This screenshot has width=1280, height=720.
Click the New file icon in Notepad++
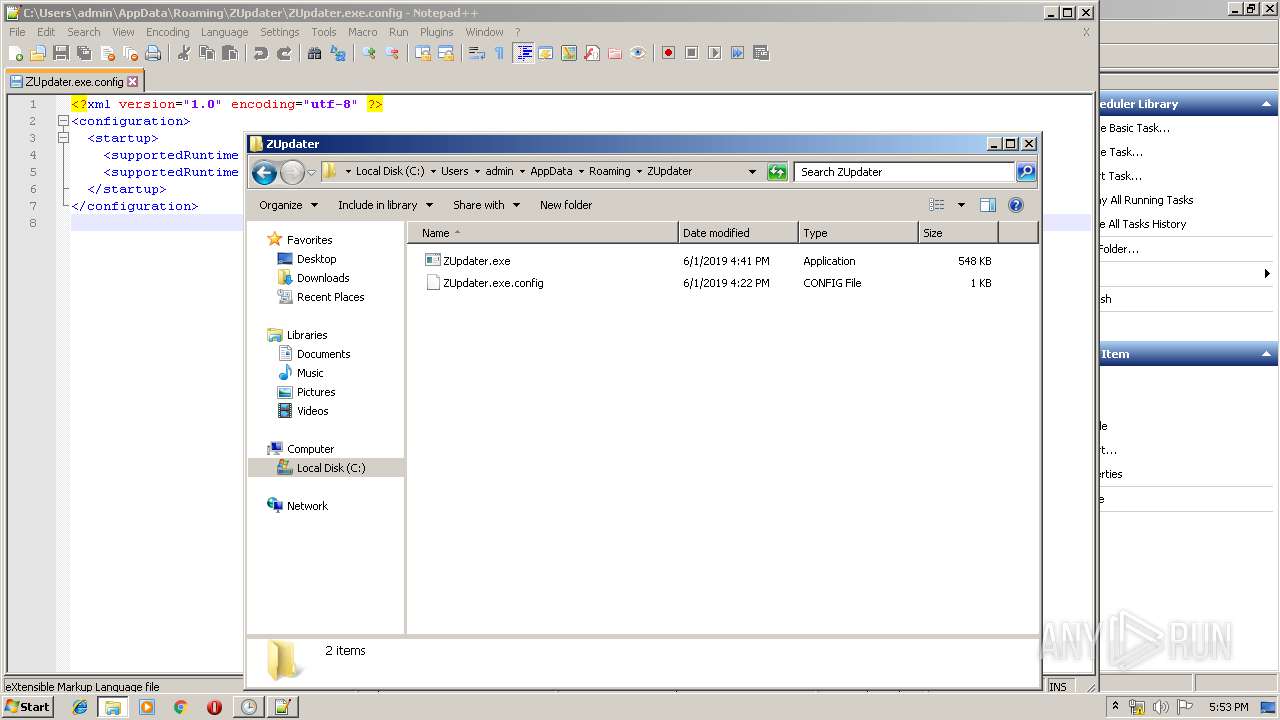point(16,53)
